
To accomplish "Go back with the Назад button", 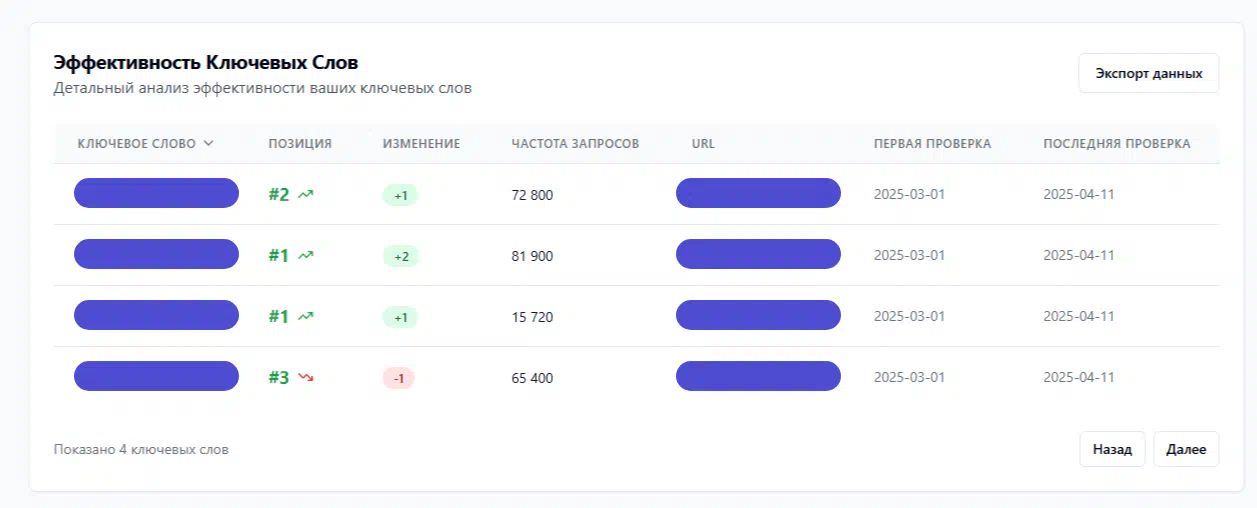I will [1112, 450].
